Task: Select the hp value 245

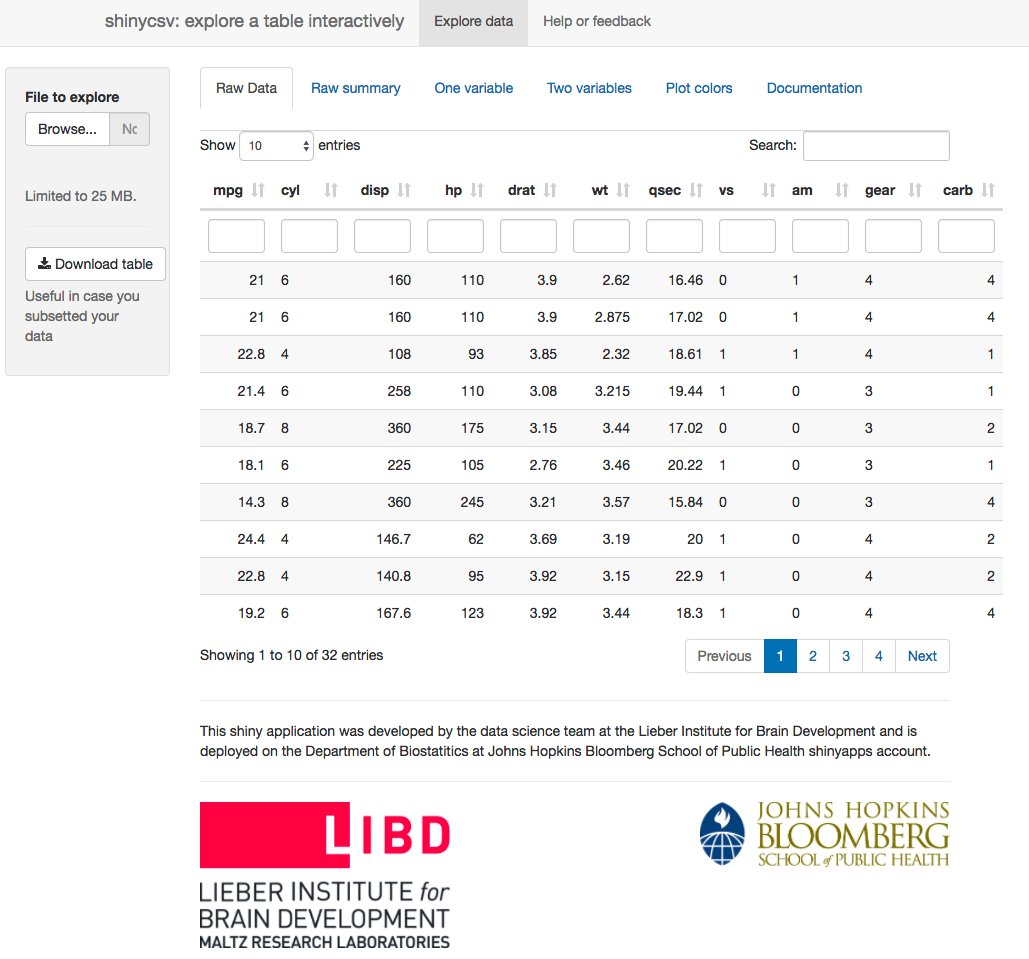Action: click(x=472, y=502)
